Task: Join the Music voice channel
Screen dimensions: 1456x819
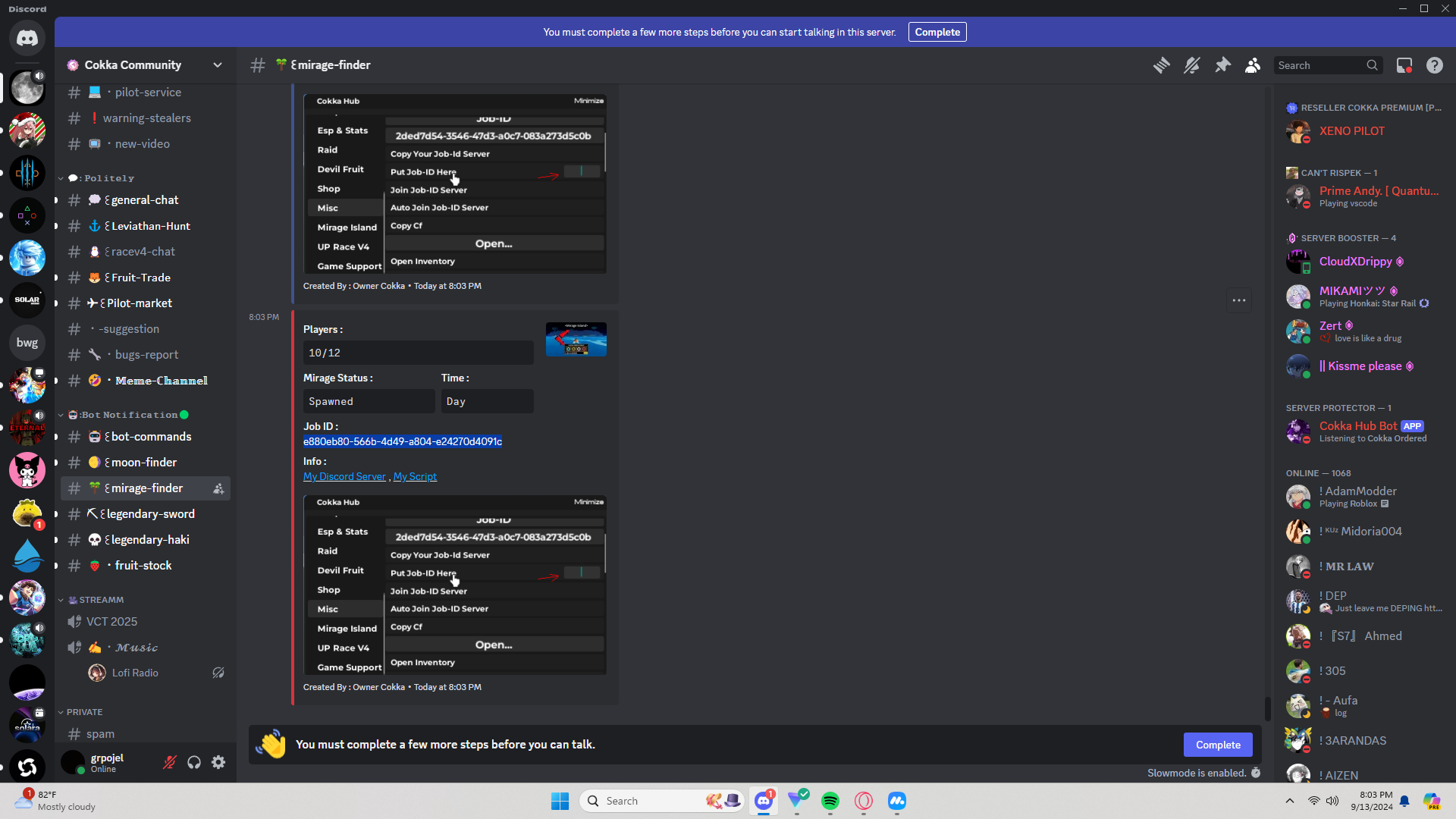Action: (146, 648)
